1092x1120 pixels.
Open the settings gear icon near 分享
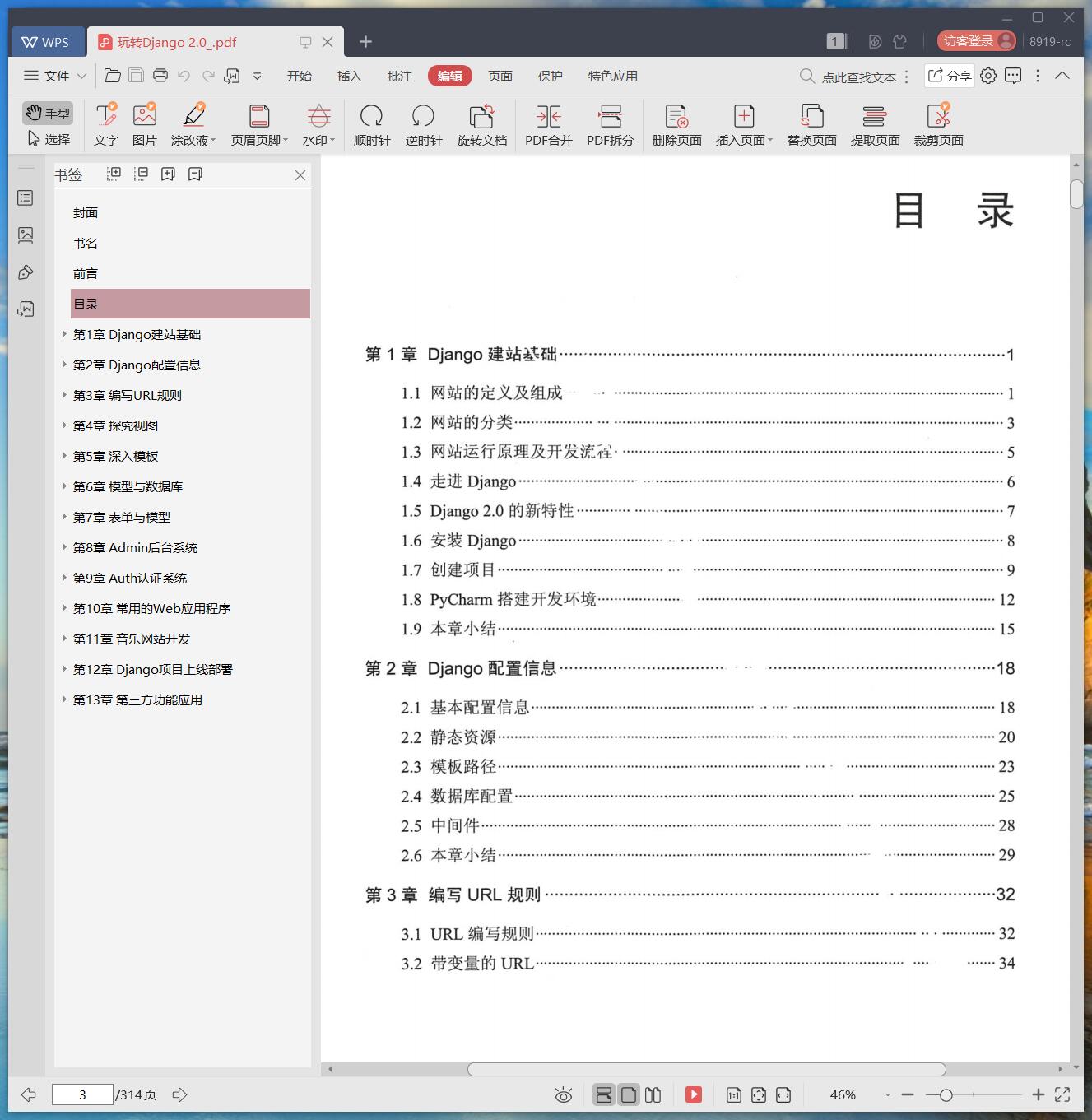(x=988, y=76)
